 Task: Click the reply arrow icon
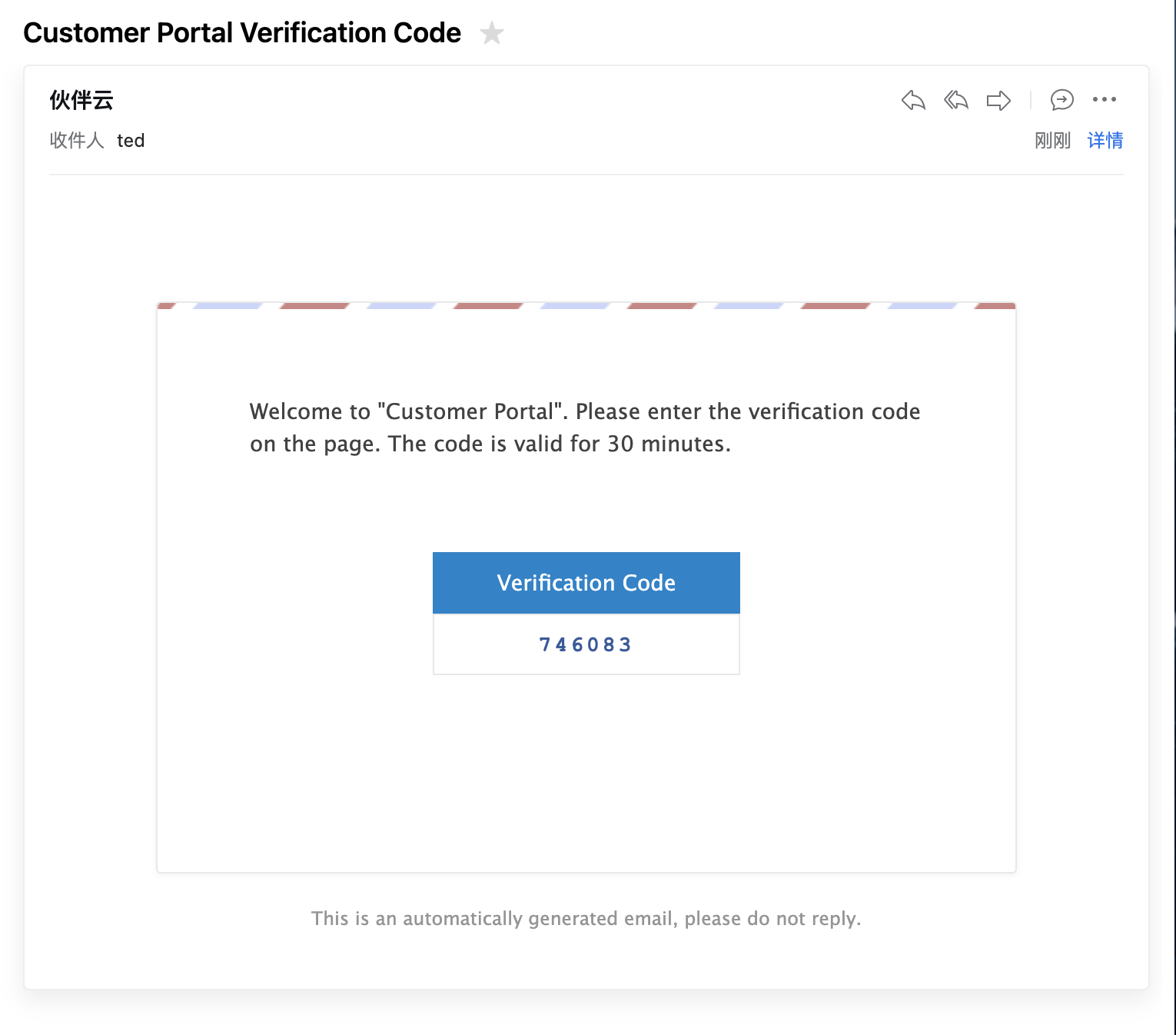tap(913, 100)
